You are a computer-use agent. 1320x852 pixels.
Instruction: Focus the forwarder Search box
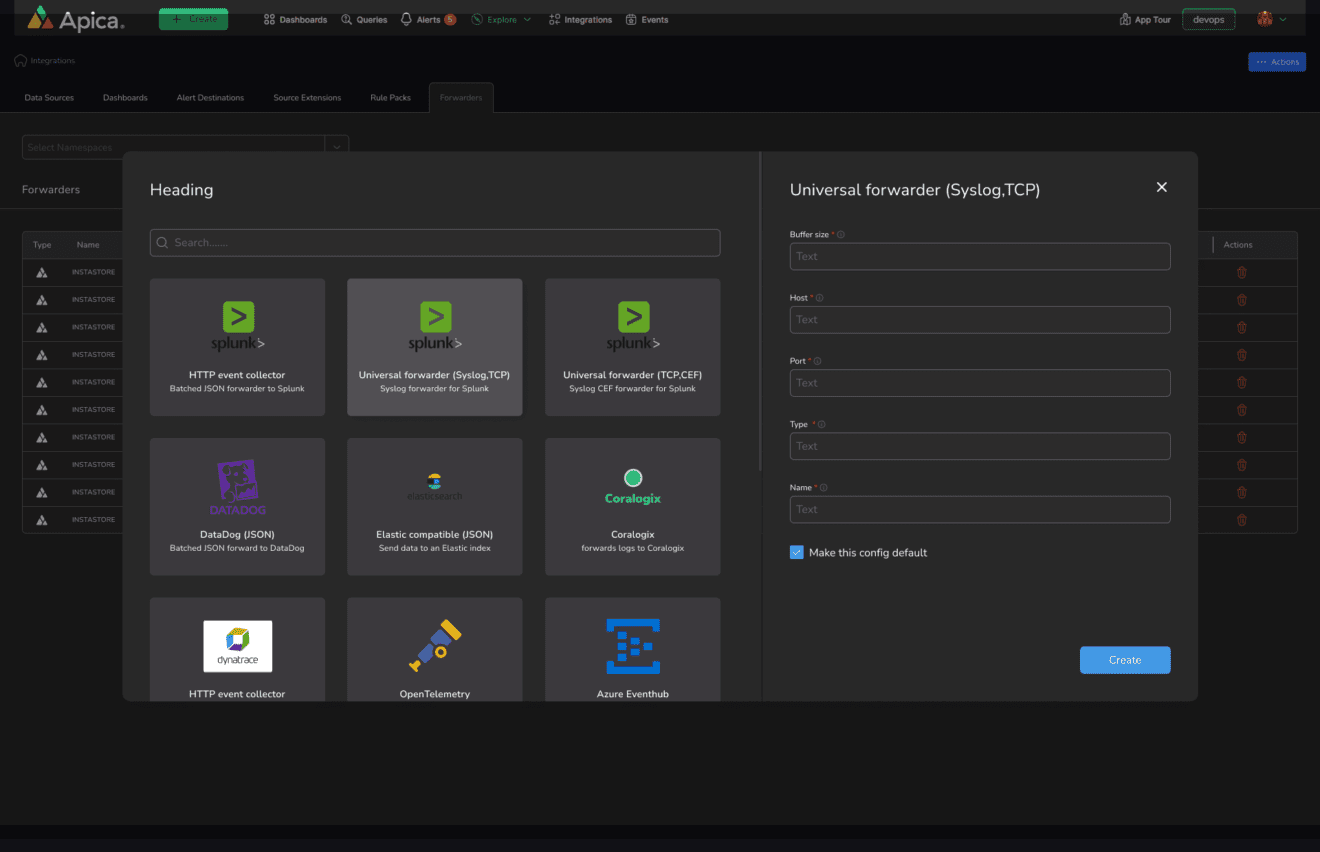(x=434, y=242)
